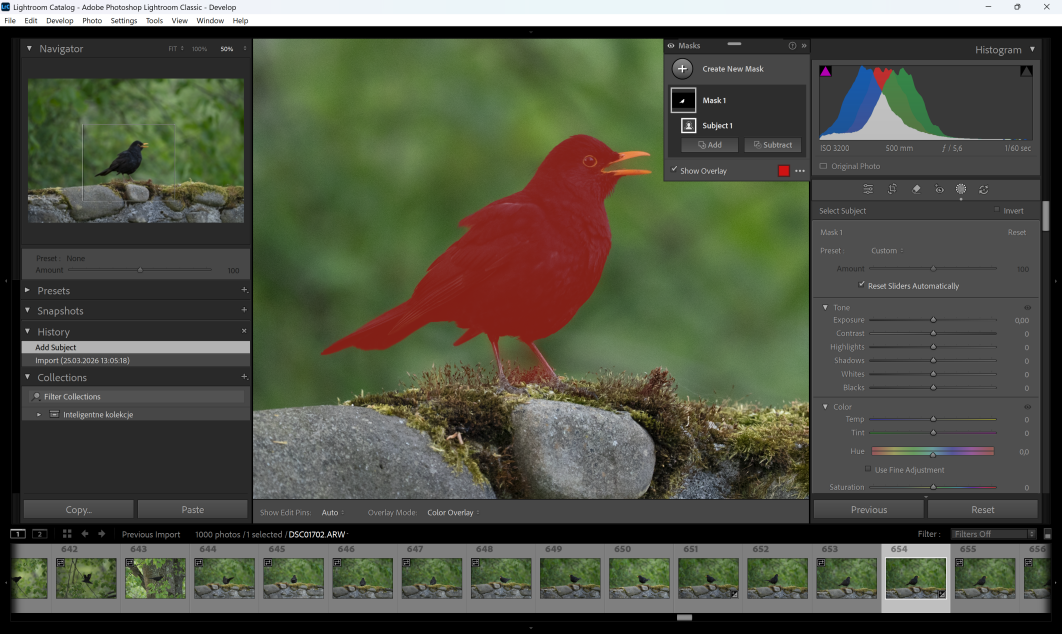Click the red overlay color swatch
This screenshot has height=634, width=1062.
tap(784, 171)
